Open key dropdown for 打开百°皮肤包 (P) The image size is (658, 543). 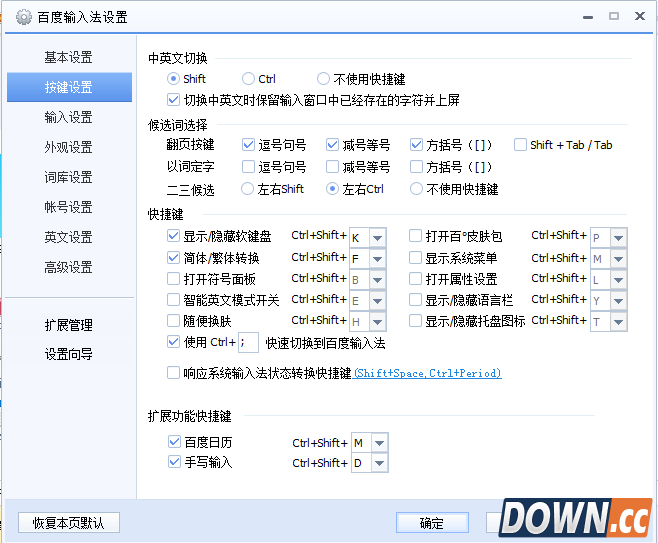pyautogui.click(x=618, y=238)
